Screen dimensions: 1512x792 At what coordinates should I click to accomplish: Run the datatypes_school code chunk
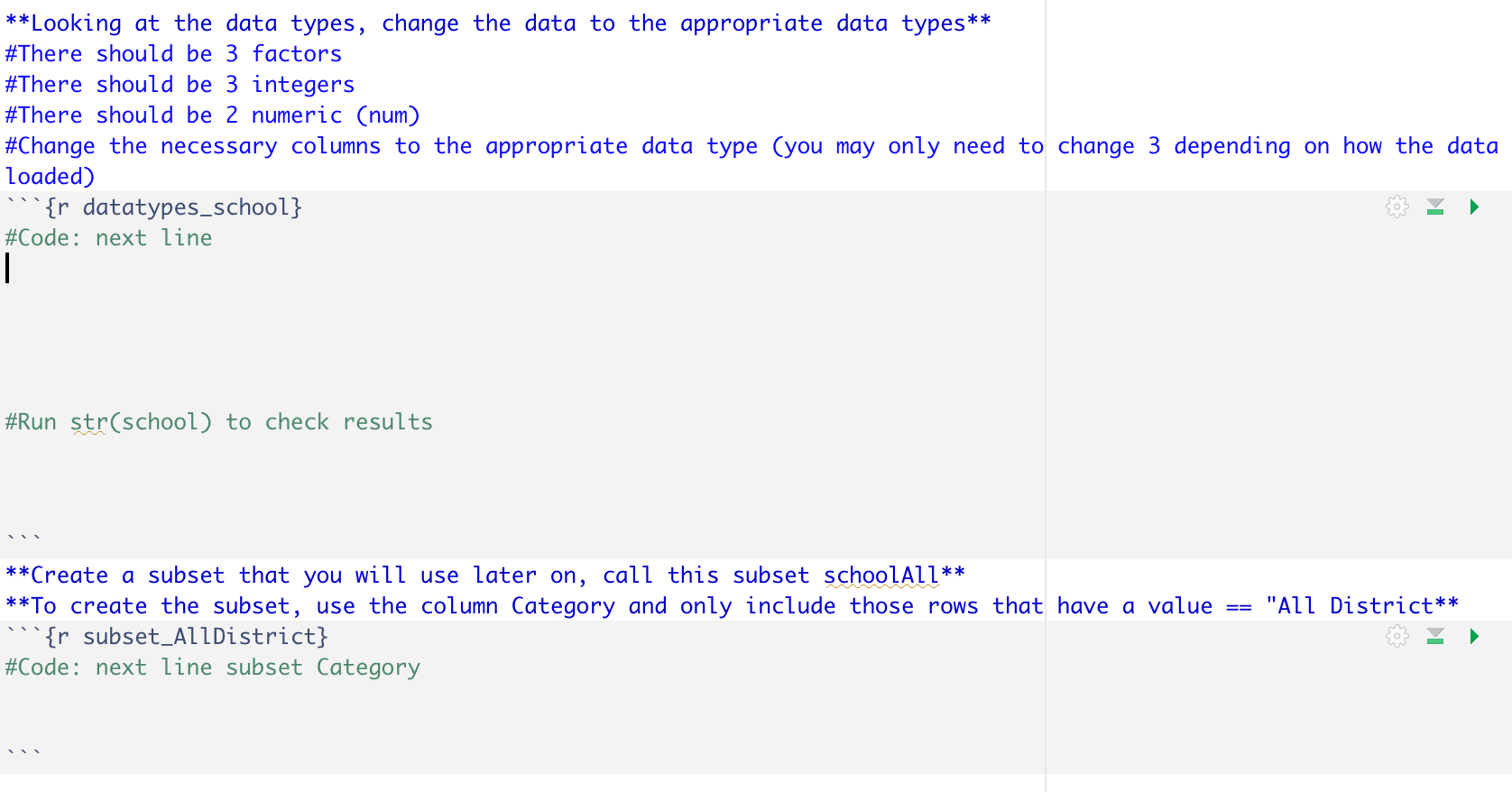[1475, 207]
